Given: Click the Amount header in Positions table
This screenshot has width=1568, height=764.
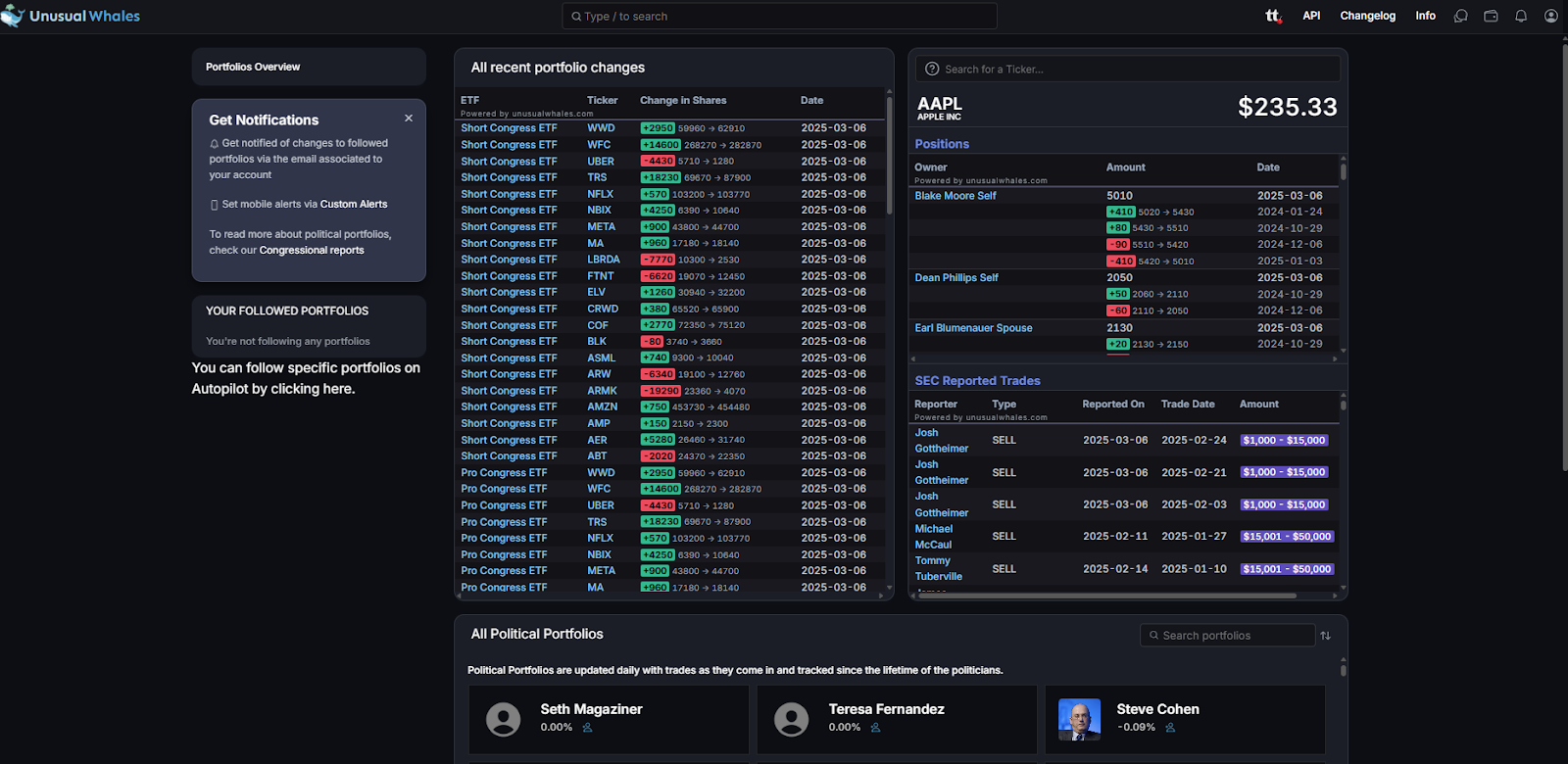Looking at the screenshot, I should [x=1126, y=167].
